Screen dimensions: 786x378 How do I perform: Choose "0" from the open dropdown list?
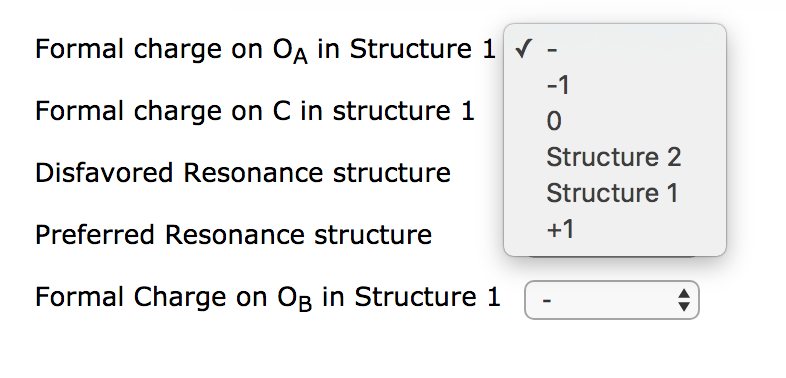click(x=615, y=122)
